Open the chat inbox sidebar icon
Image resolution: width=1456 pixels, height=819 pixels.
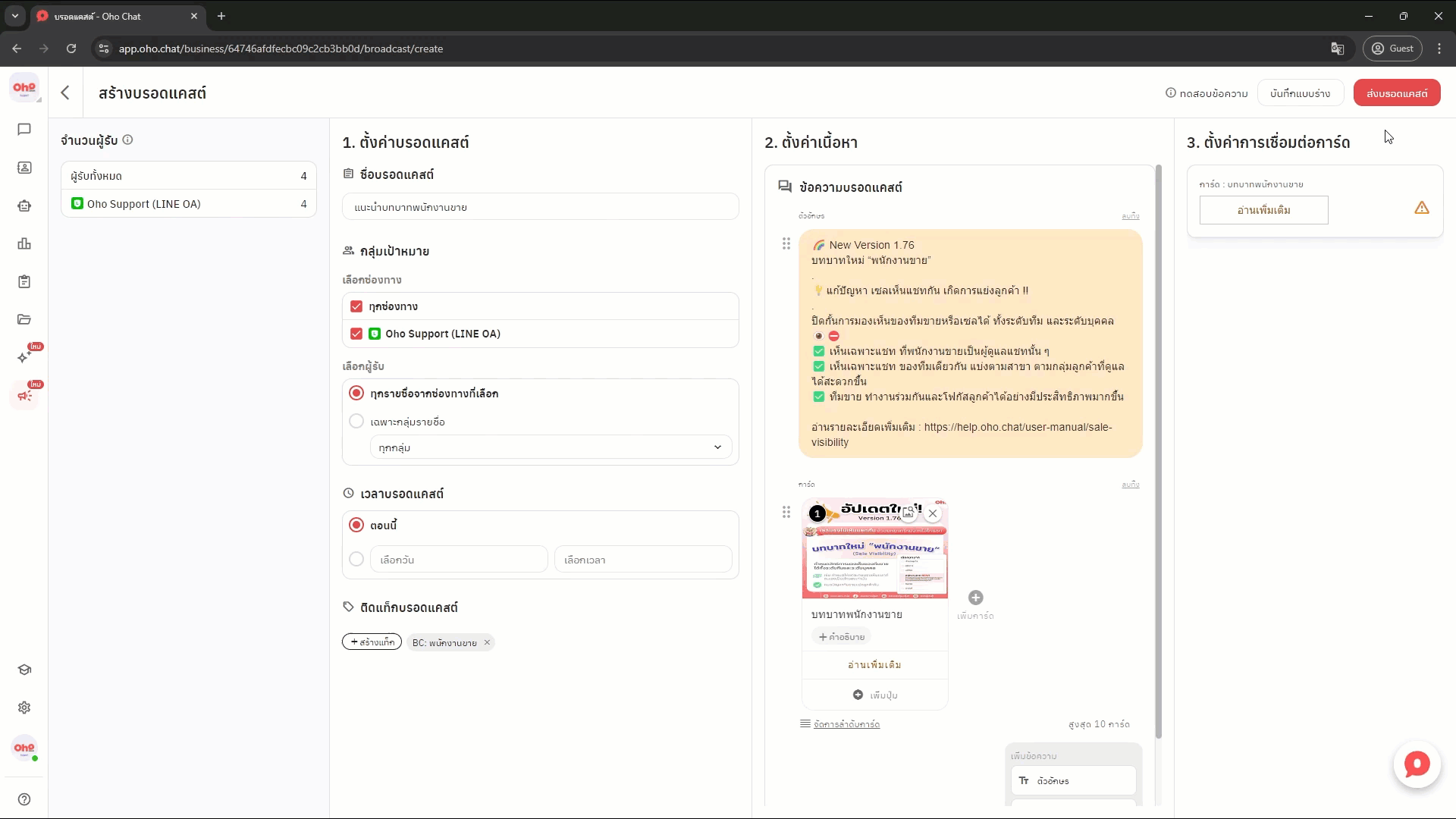coord(24,130)
